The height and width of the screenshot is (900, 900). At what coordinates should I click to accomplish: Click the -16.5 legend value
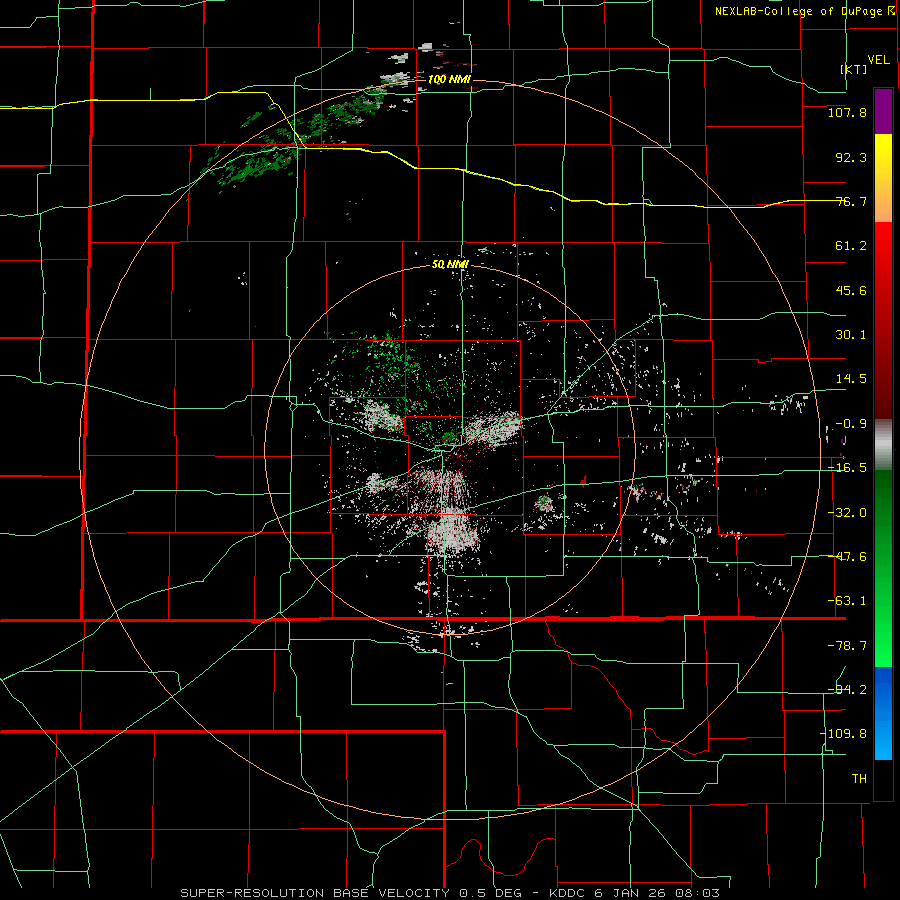pyautogui.click(x=847, y=468)
